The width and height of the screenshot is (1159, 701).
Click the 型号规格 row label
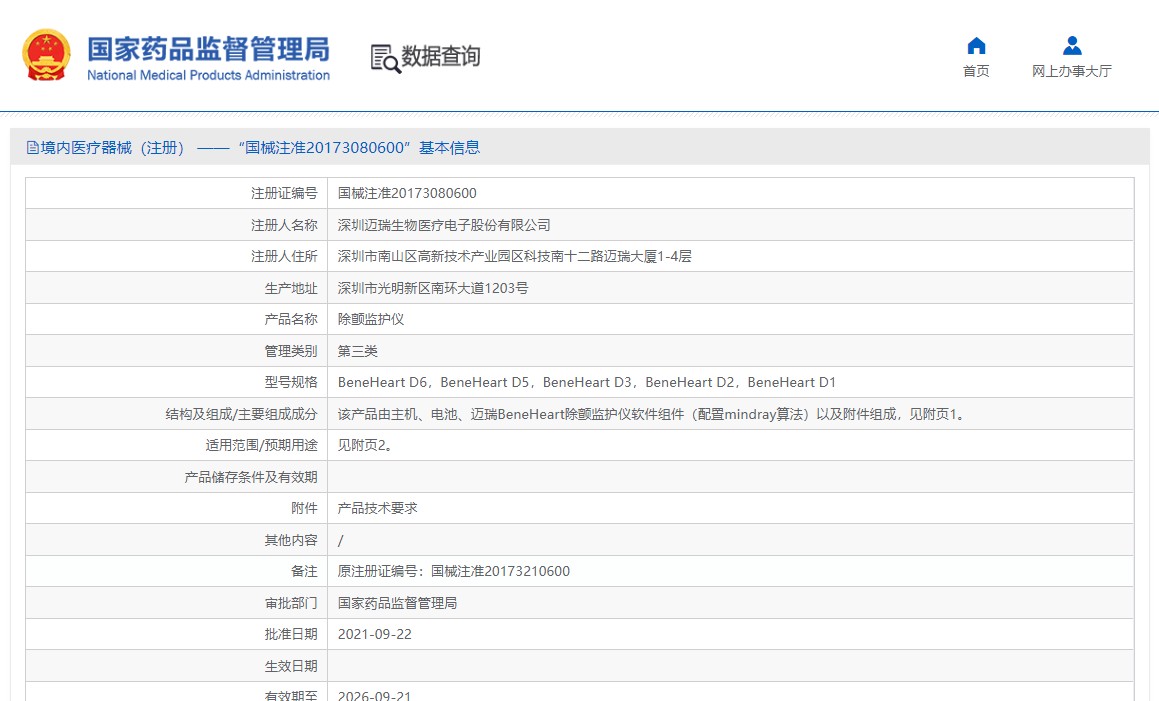(291, 382)
